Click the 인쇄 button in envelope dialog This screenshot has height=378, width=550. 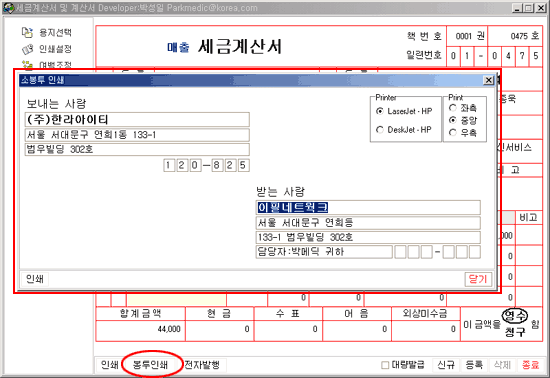click(x=34, y=279)
